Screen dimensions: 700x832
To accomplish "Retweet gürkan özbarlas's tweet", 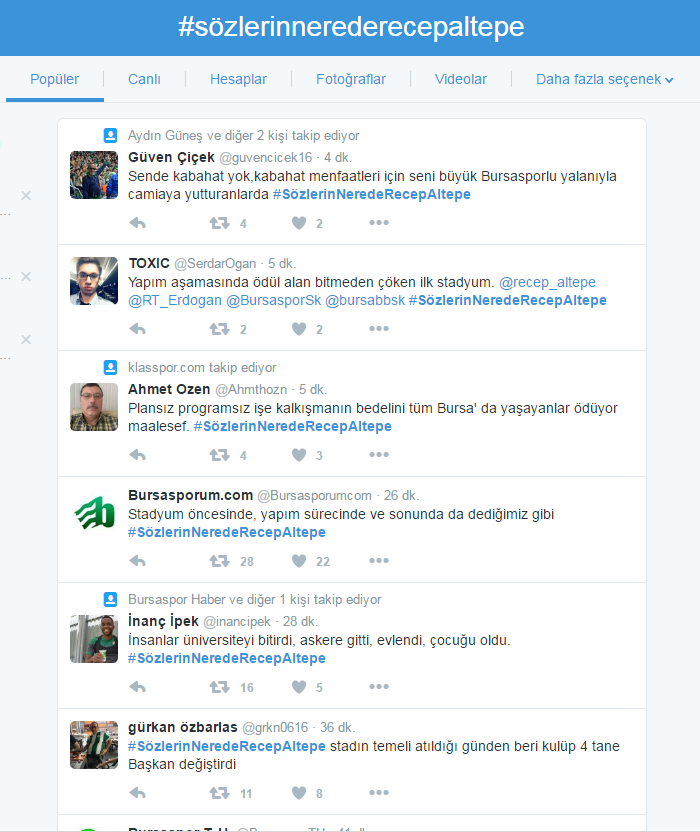I will pyautogui.click(x=219, y=793).
